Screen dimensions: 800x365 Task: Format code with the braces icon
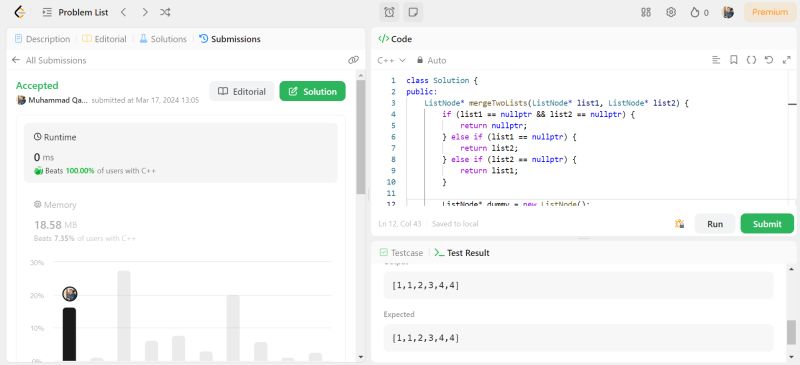click(x=751, y=60)
